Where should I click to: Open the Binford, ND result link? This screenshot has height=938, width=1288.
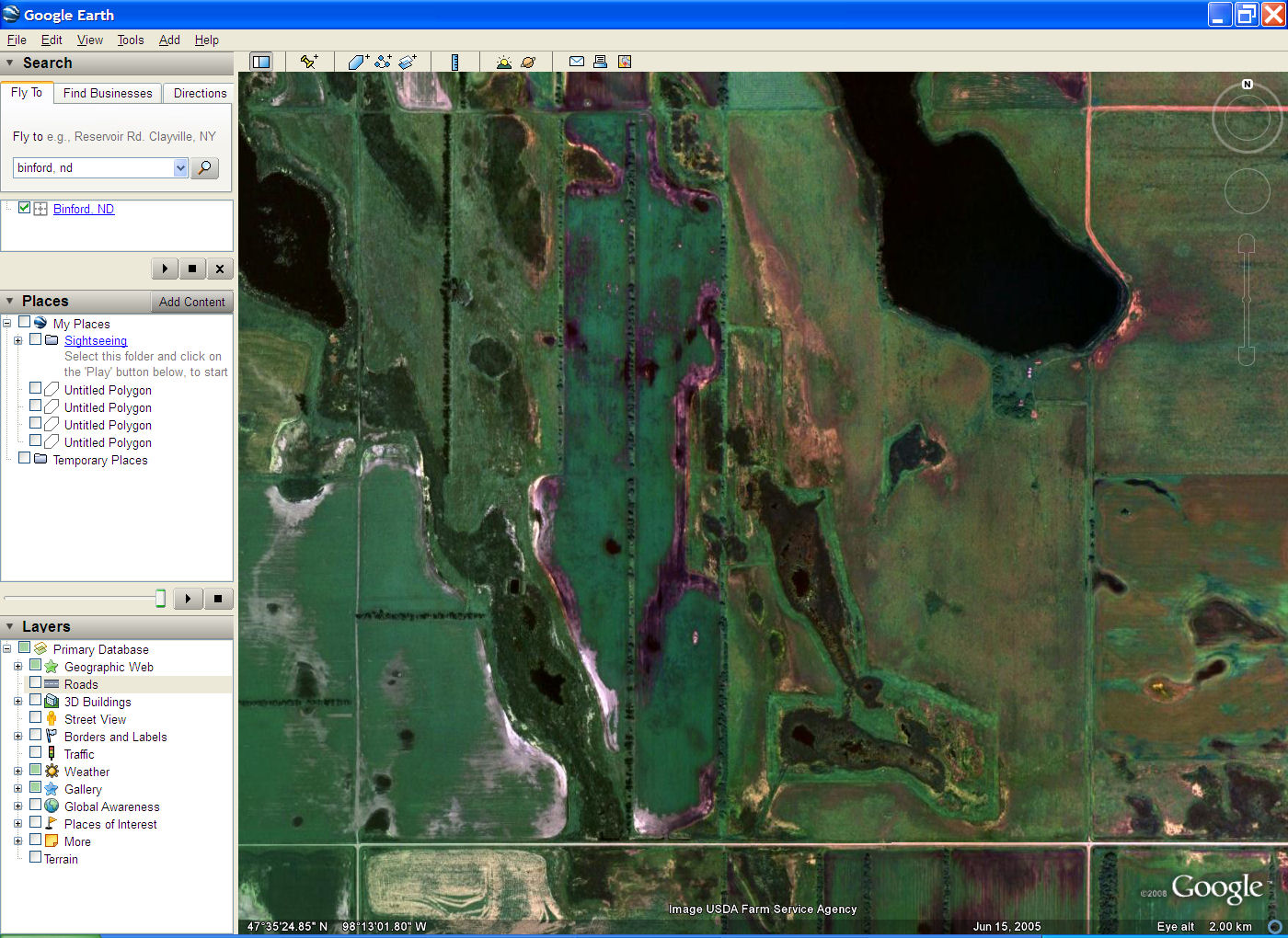pyautogui.click(x=84, y=209)
